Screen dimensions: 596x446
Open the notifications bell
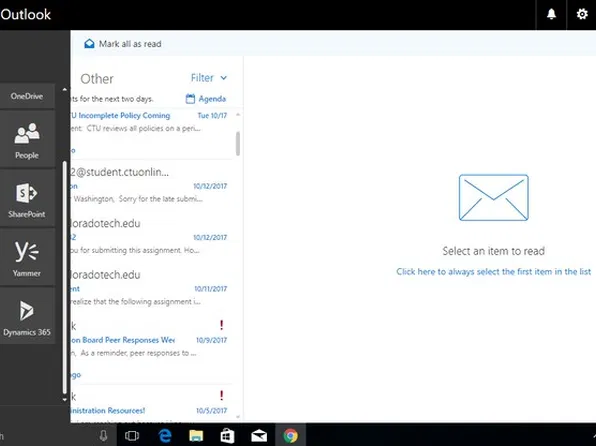(551, 14)
